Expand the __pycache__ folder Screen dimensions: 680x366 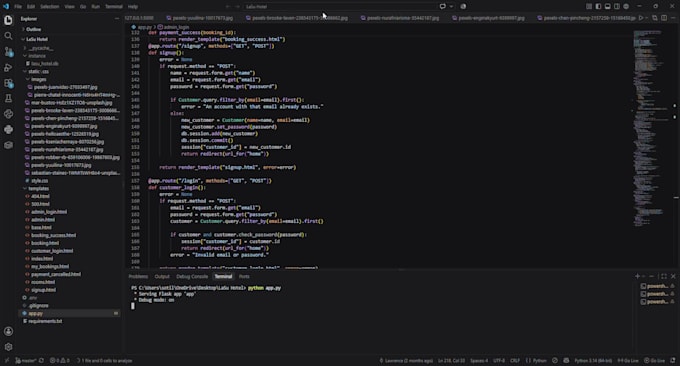[x=40, y=48]
